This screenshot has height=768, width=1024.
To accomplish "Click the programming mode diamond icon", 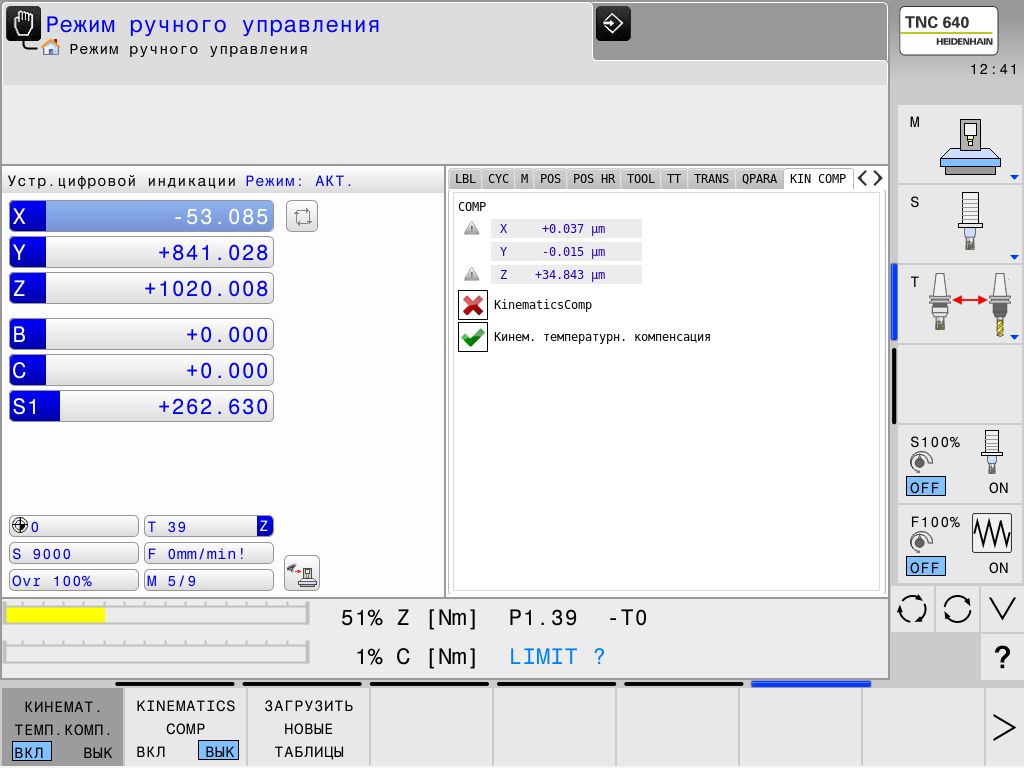I will coord(613,23).
